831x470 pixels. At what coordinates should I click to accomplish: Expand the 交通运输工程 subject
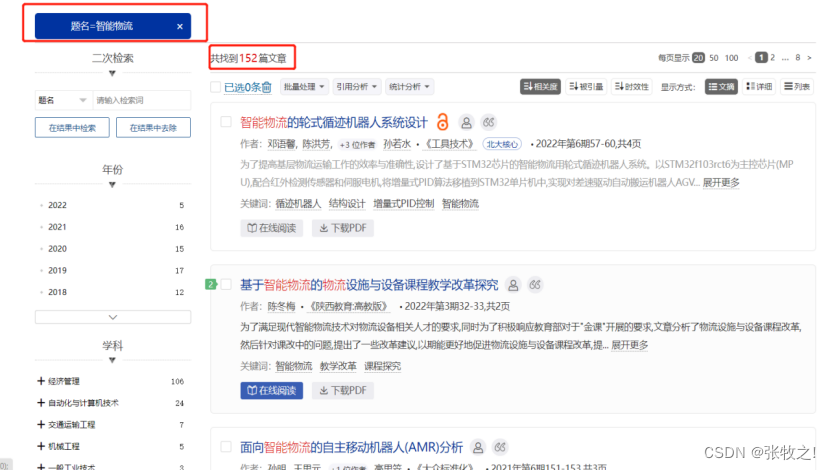tap(41, 424)
